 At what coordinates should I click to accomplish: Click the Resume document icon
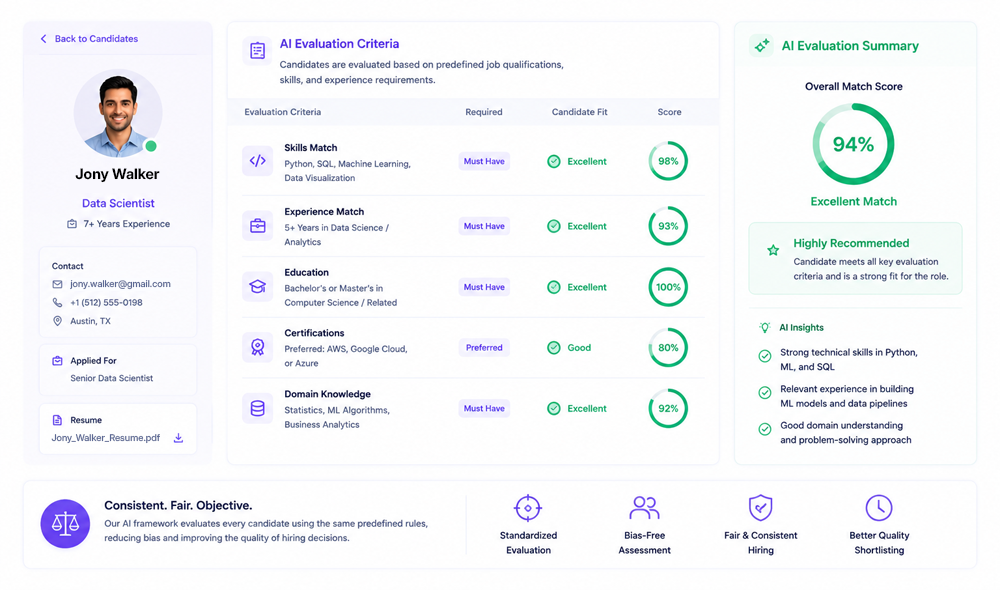pyautogui.click(x=57, y=420)
